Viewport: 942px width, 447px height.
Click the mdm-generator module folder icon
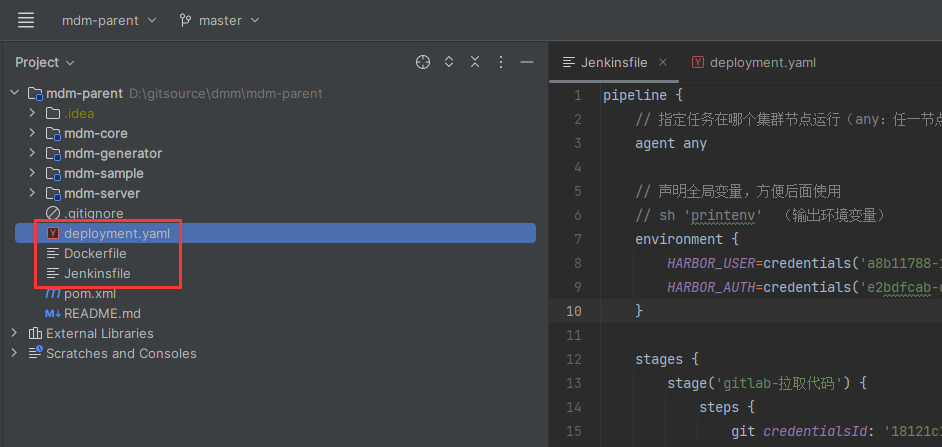(x=53, y=153)
